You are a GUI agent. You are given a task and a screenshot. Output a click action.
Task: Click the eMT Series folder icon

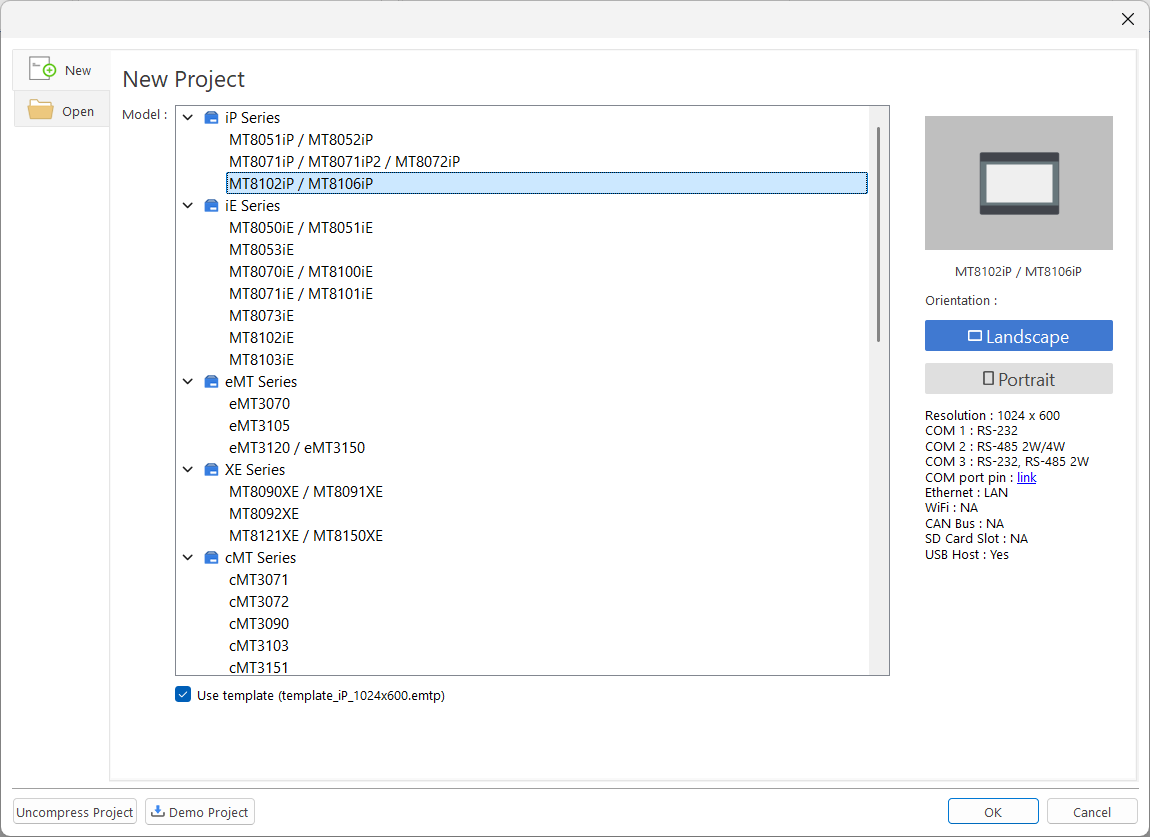pyautogui.click(x=211, y=381)
